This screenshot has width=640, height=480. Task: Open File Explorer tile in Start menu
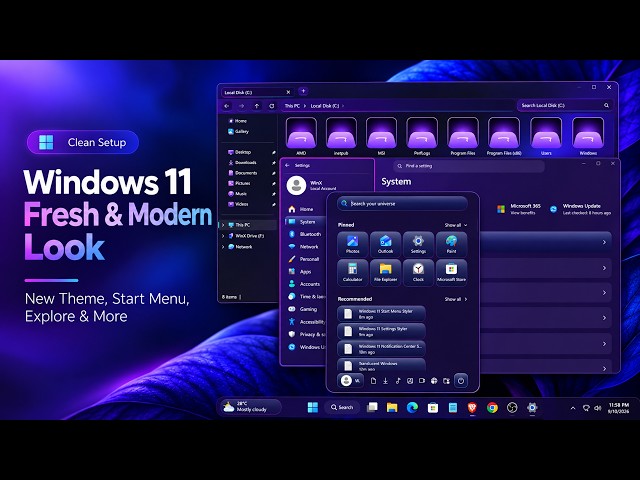(x=385, y=272)
